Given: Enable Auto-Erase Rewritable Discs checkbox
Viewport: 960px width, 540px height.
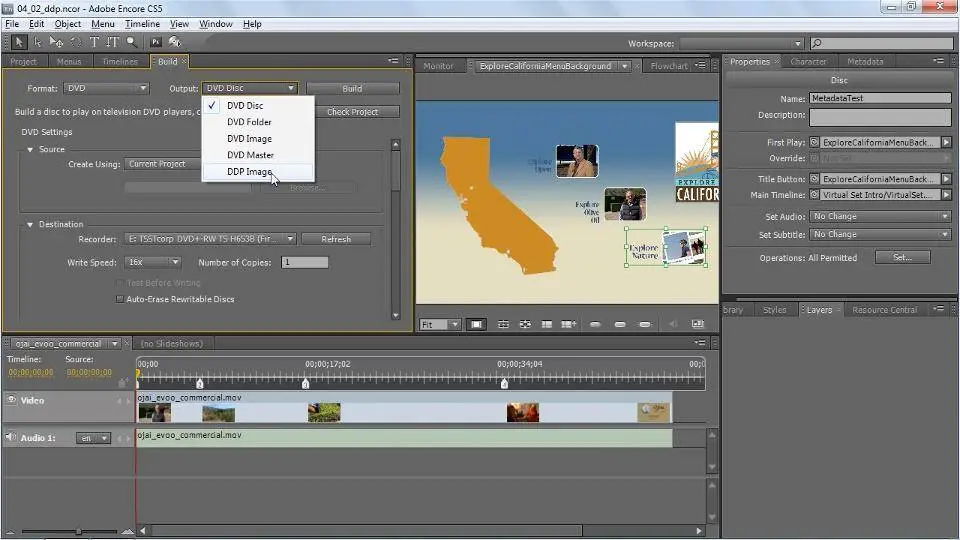Looking at the screenshot, I should (119, 299).
